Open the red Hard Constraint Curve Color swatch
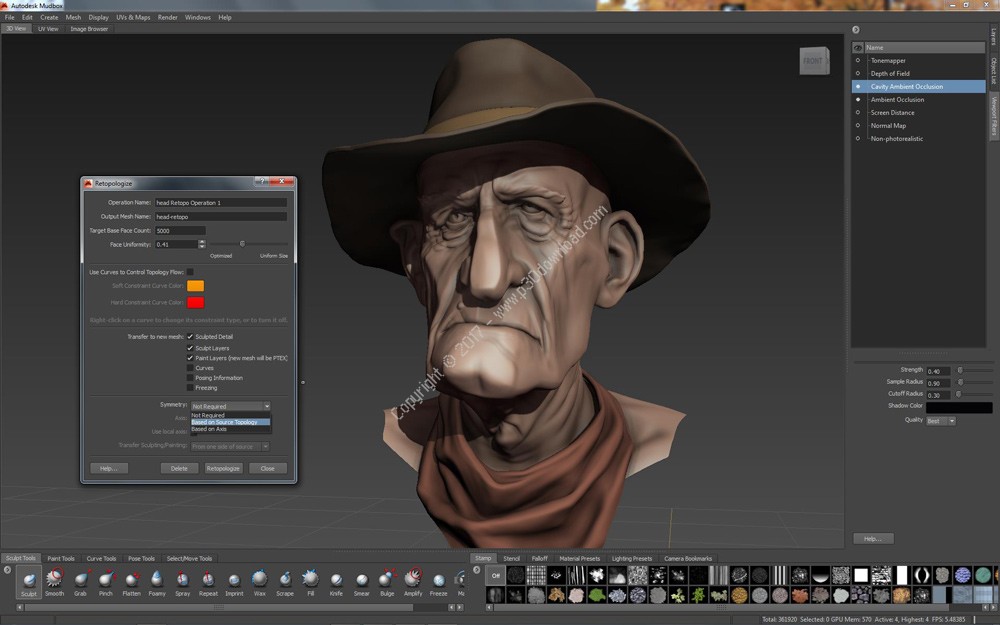Screen dimensions: 1000x625 coord(195,302)
